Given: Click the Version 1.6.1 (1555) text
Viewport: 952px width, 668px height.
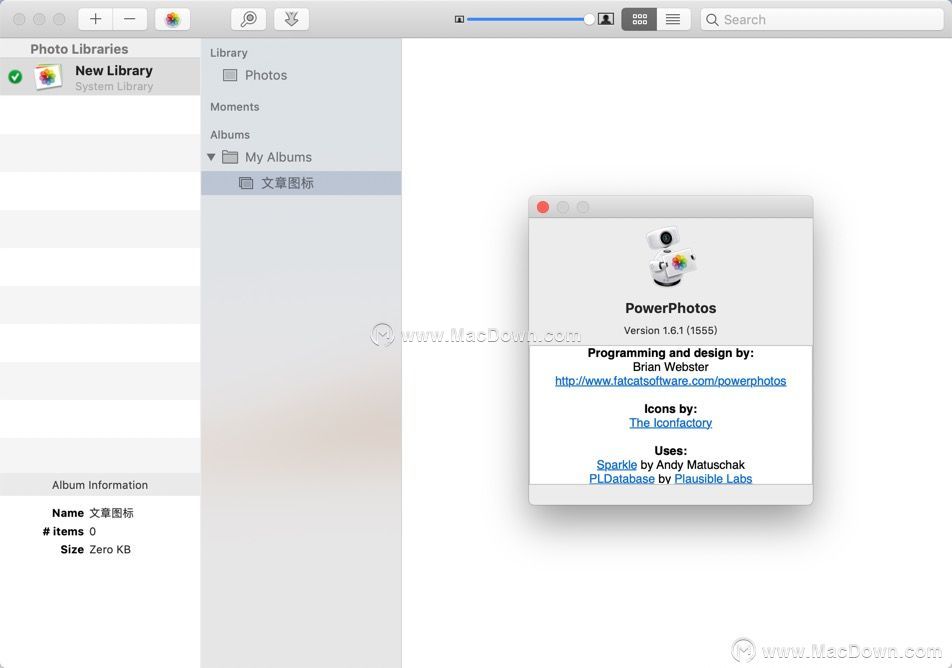Looking at the screenshot, I should 670,330.
